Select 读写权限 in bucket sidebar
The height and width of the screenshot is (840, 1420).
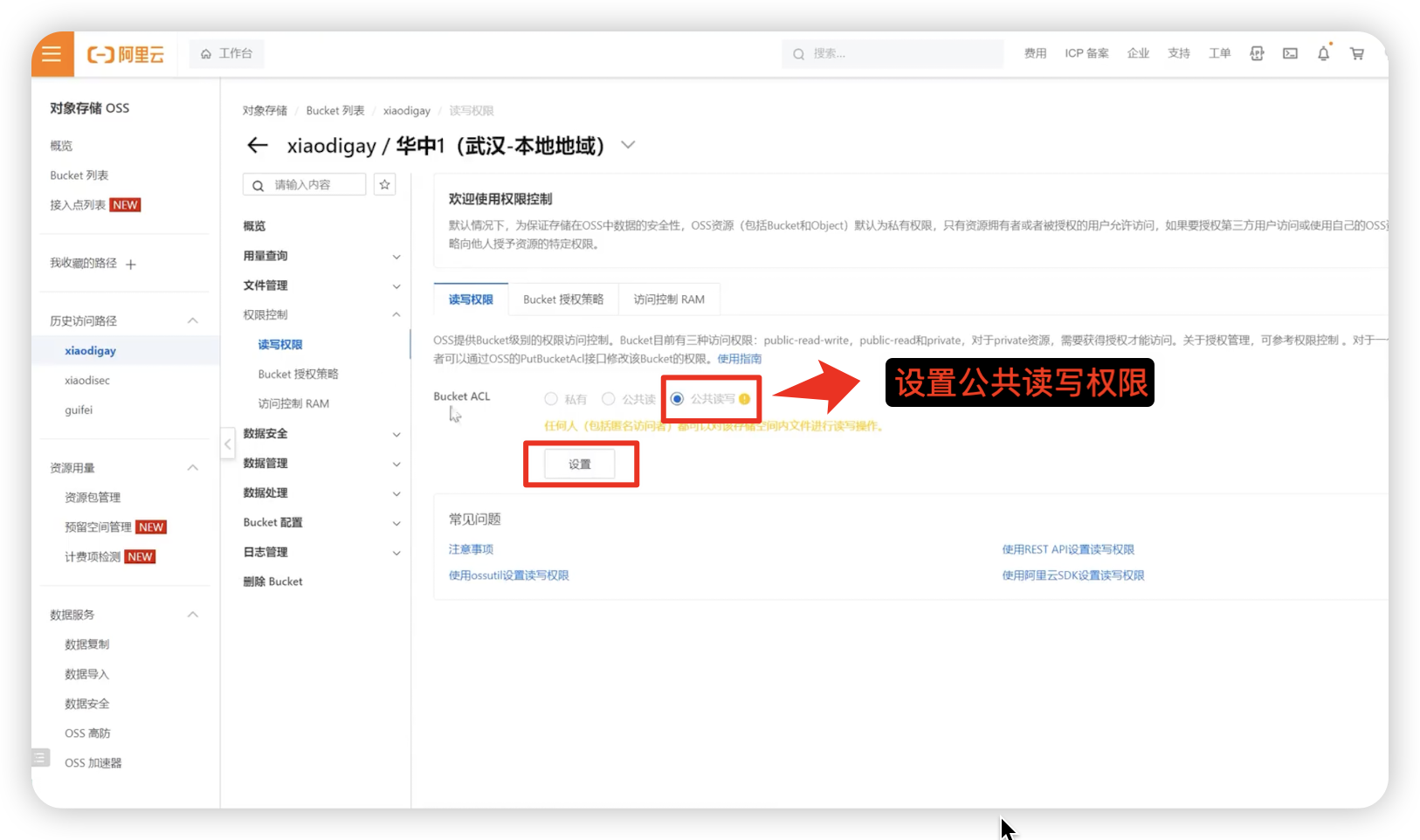[x=280, y=345]
